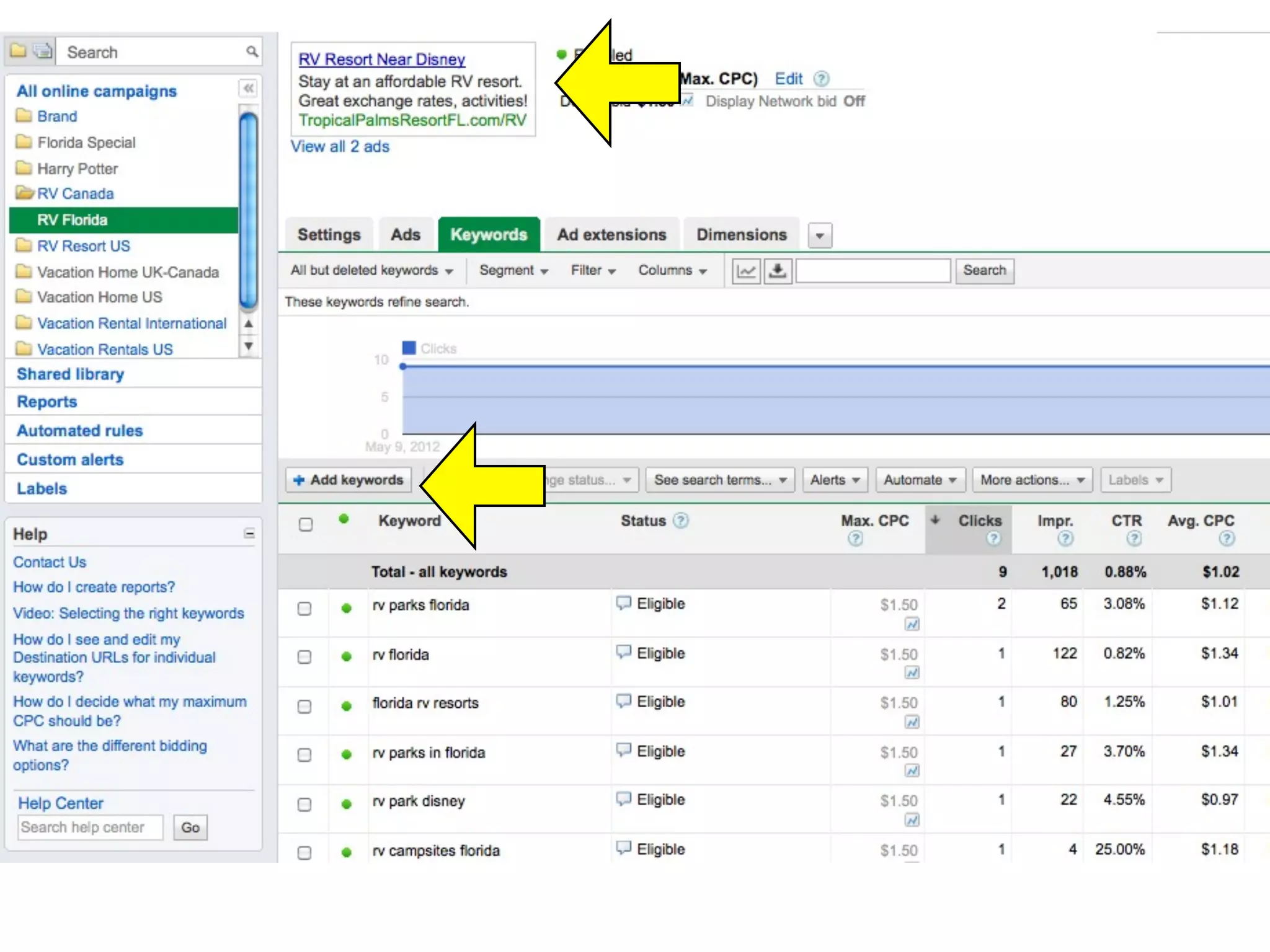The width and height of the screenshot is (1270, 952).
Task: Click help icon beside Edit link
Action: pos(821,79)
